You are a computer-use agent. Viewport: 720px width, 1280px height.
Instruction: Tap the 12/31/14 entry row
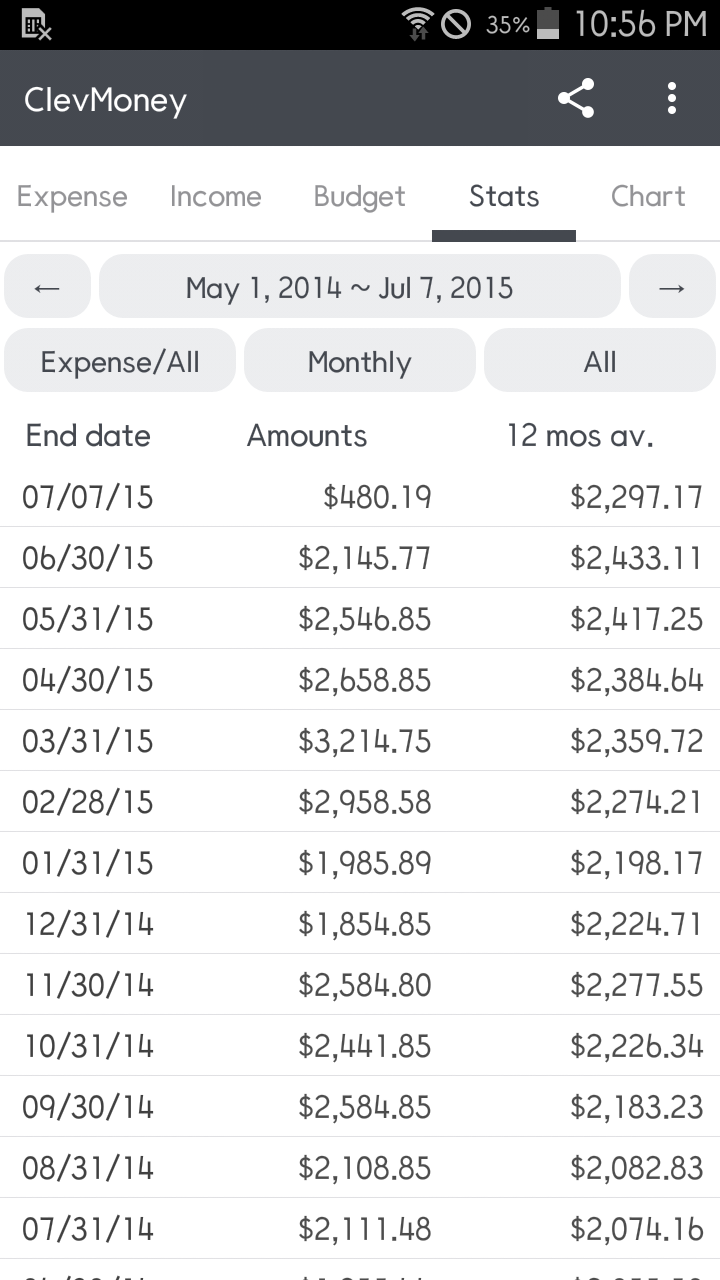[x=360, y=924]
